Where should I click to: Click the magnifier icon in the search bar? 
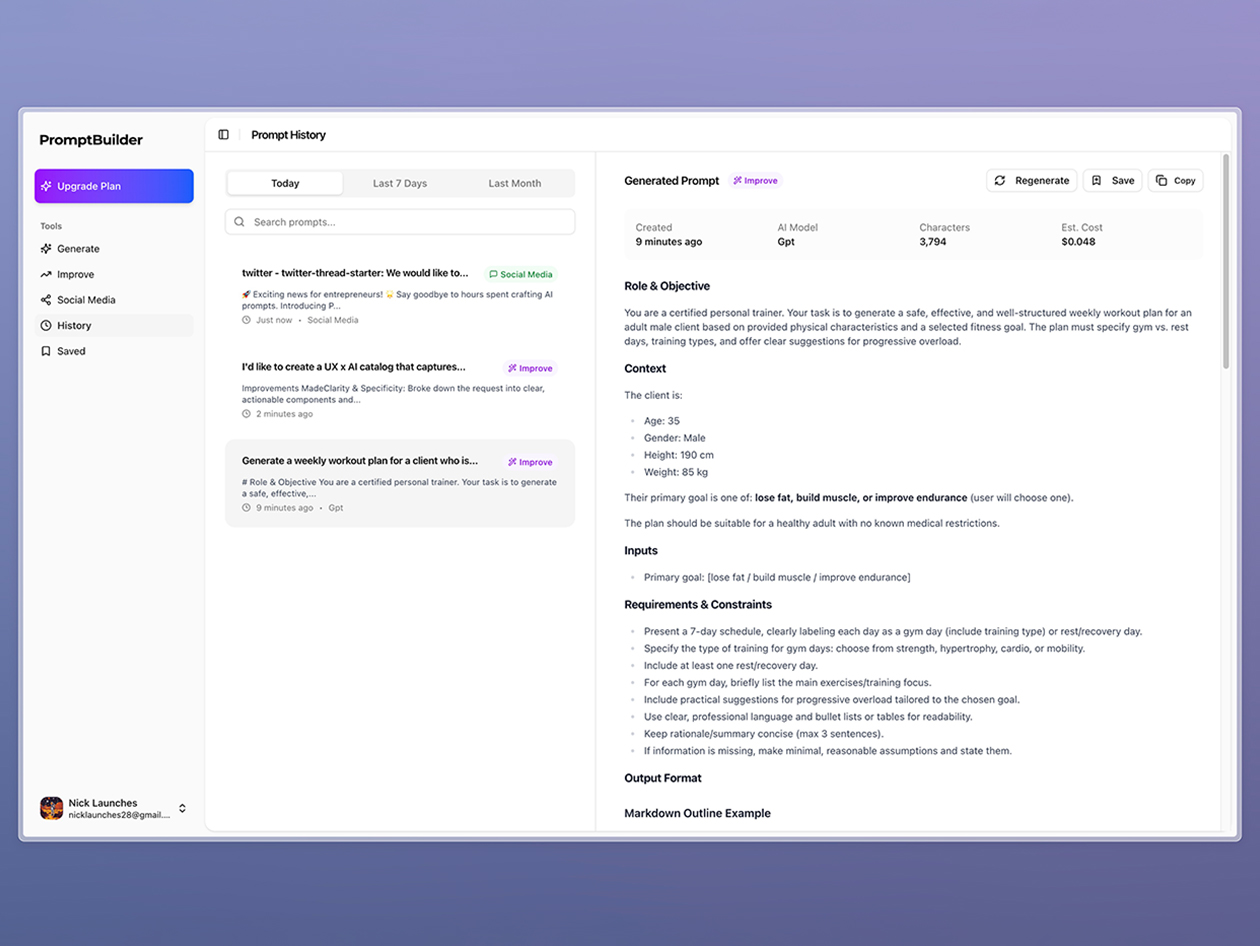click(239, 221)
